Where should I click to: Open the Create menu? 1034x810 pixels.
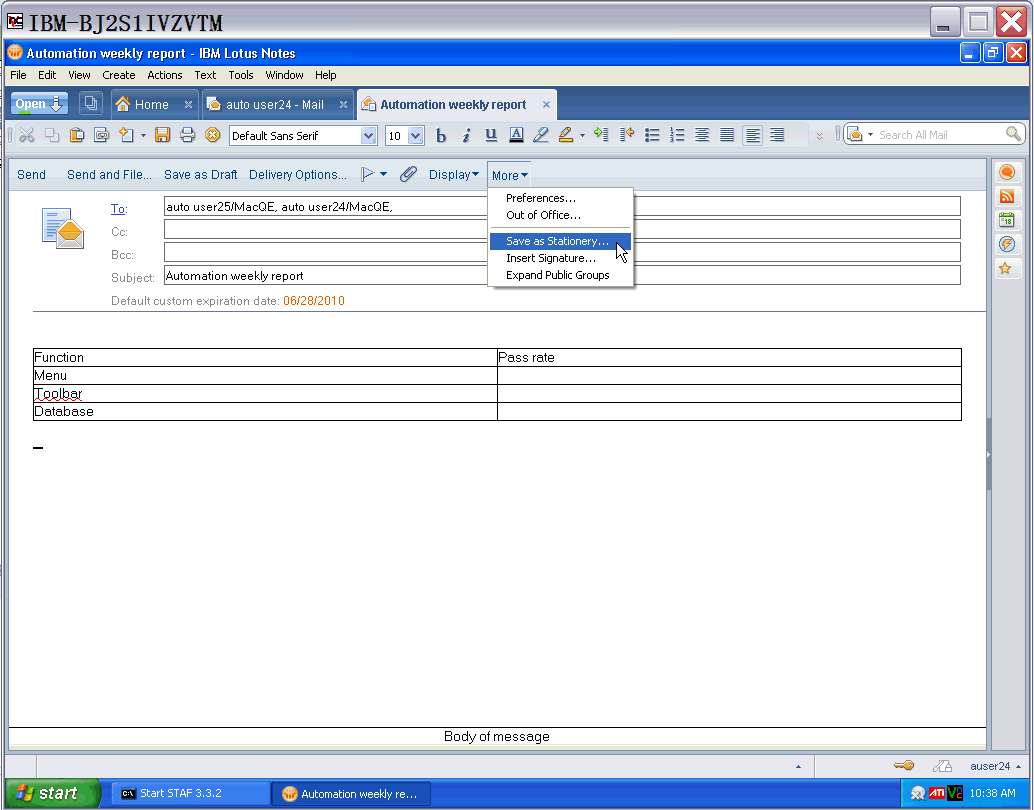coord(119,75)
